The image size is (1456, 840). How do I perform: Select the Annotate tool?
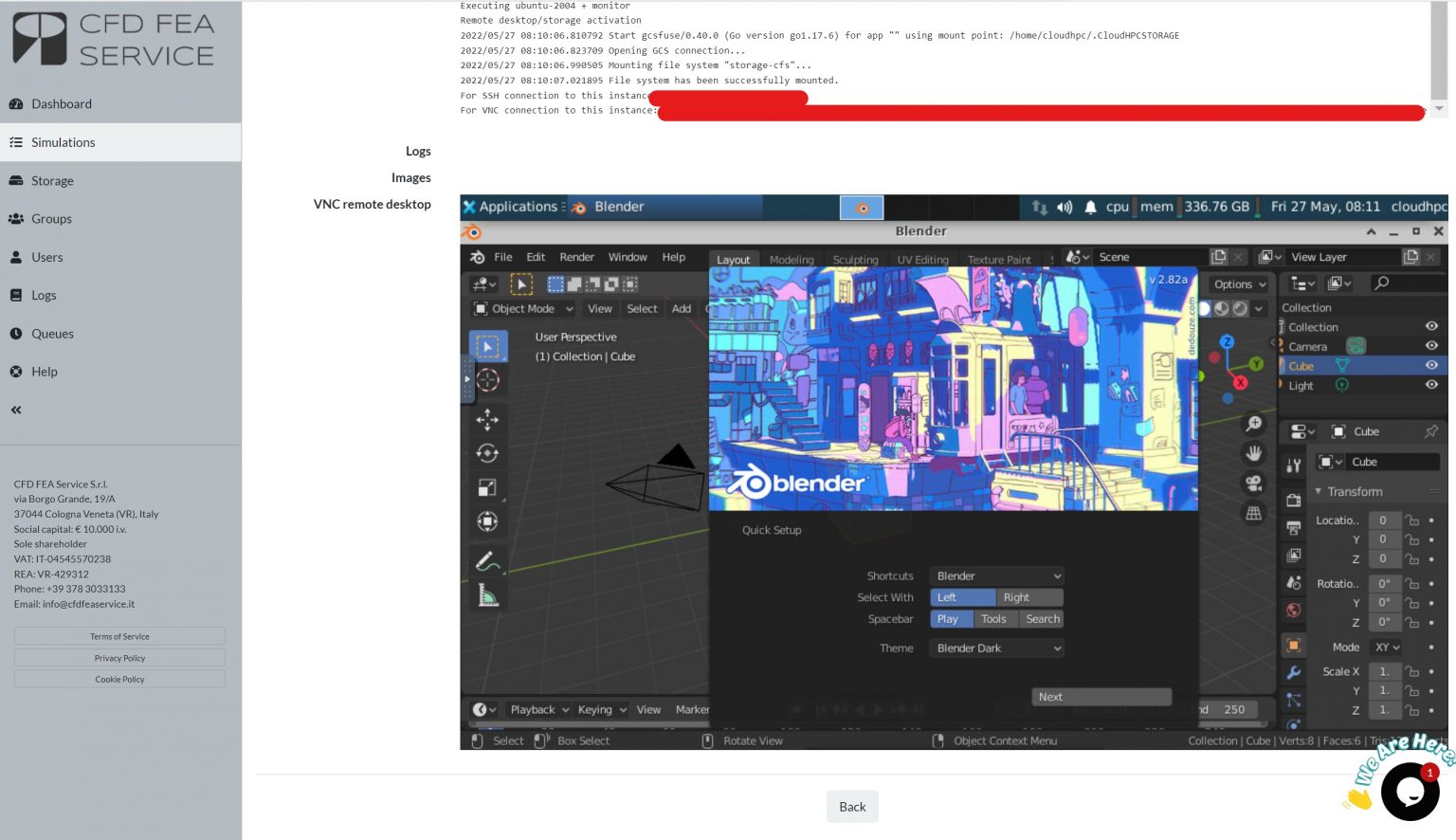pos(487,560)
